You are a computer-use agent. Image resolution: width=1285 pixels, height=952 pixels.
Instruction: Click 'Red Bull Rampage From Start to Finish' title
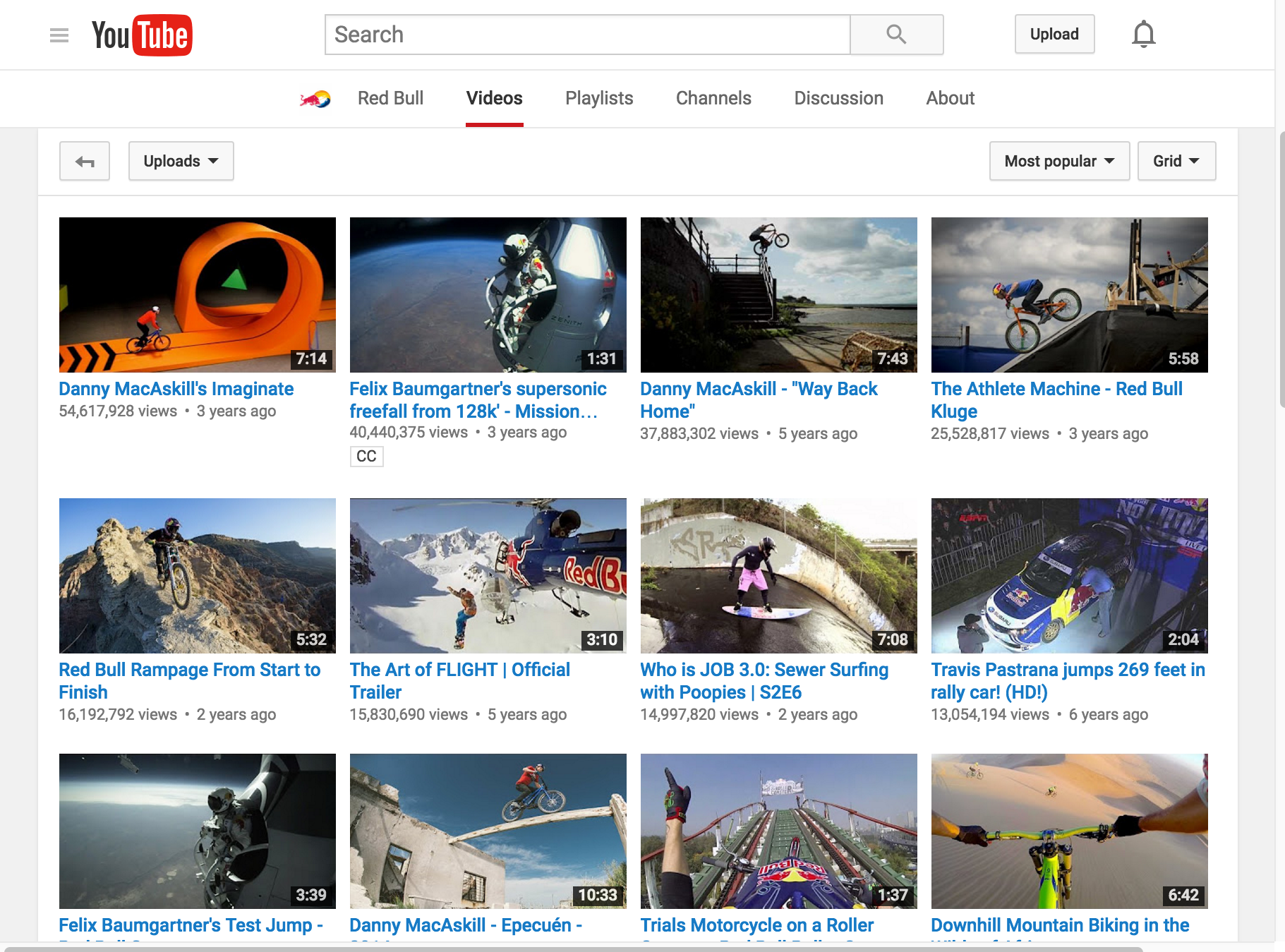[x=189, y=681]
